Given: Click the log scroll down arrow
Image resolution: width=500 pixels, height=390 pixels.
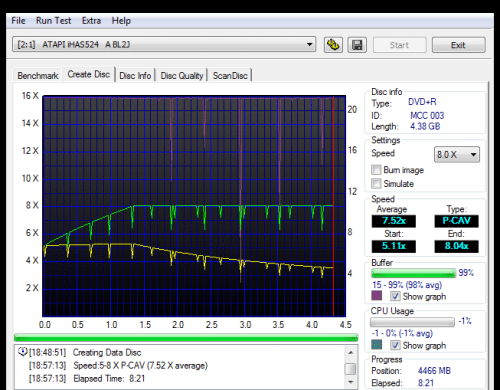Looking at the screenshot, I should (x=351, y=382).
